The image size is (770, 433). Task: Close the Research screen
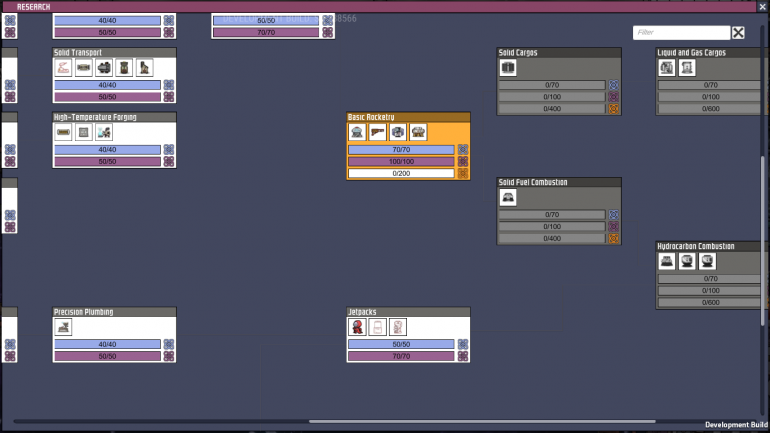click(763, 6)
